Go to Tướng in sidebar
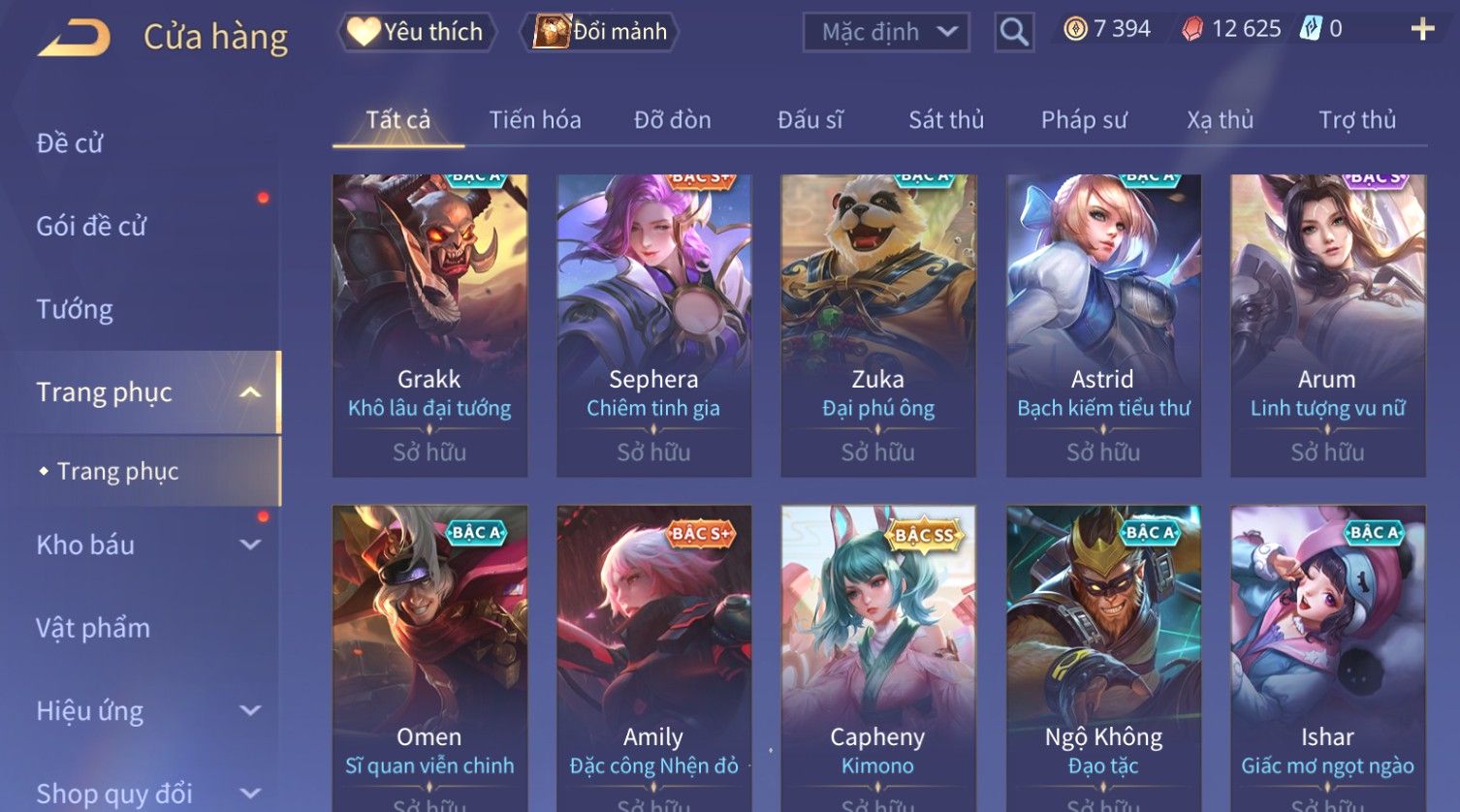 tap(75, 309)
